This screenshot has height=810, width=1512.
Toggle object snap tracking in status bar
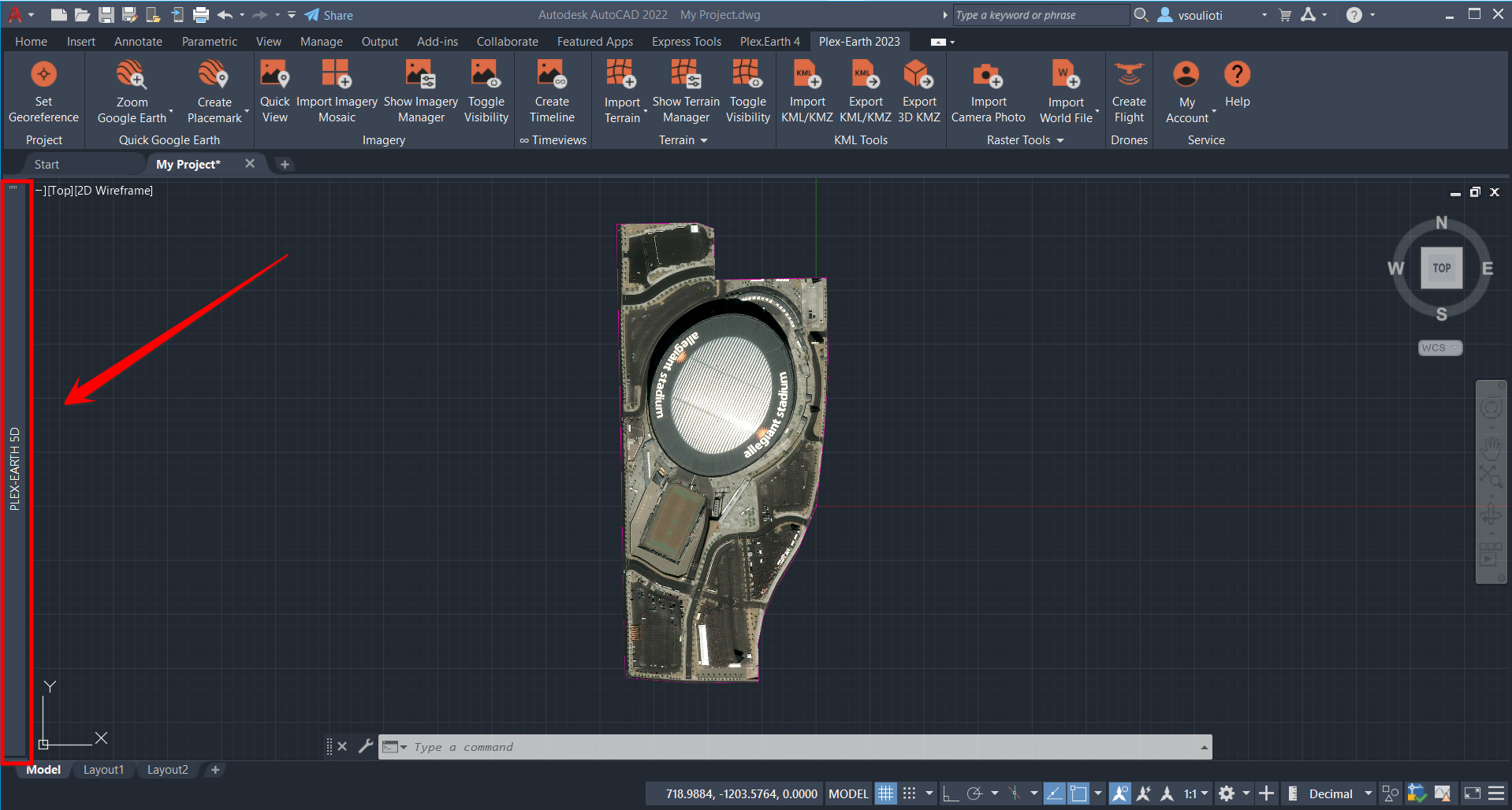point(1055,793)
